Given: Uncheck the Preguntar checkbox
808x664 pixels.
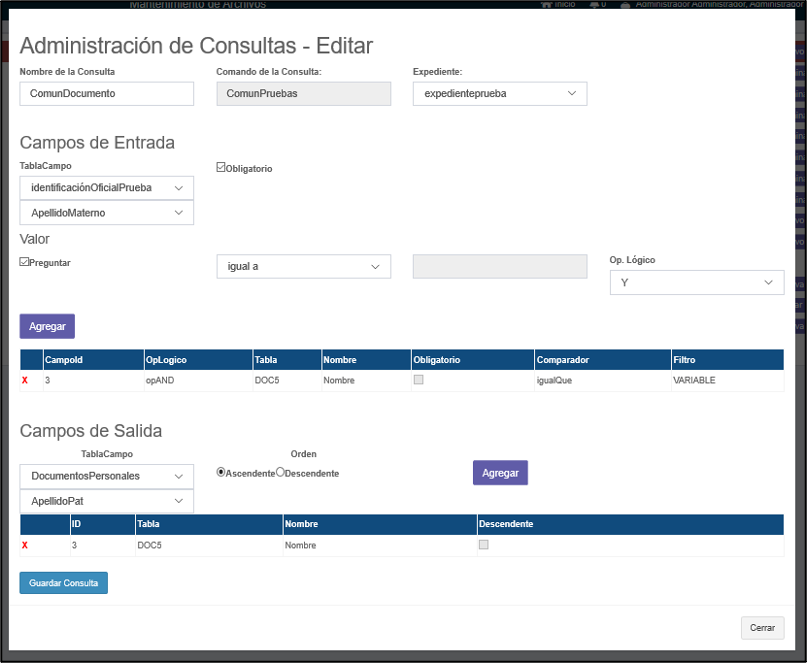Looking at the screenshot, I should [24, 262].
